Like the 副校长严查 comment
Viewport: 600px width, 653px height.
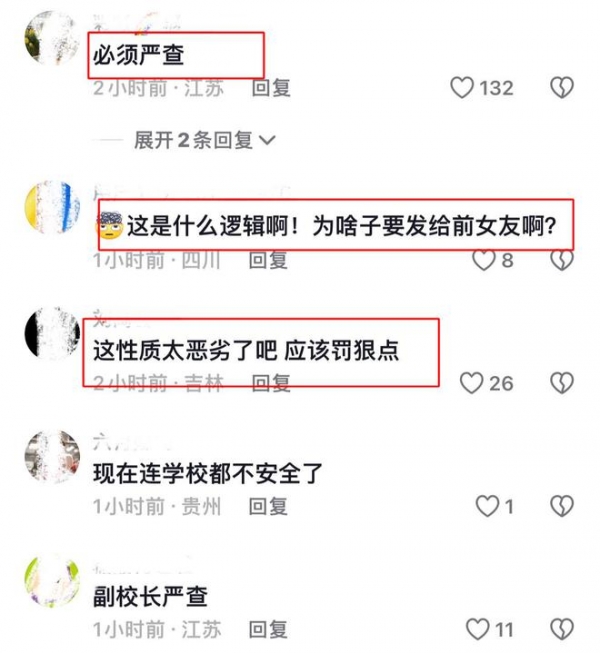[477, 629]
